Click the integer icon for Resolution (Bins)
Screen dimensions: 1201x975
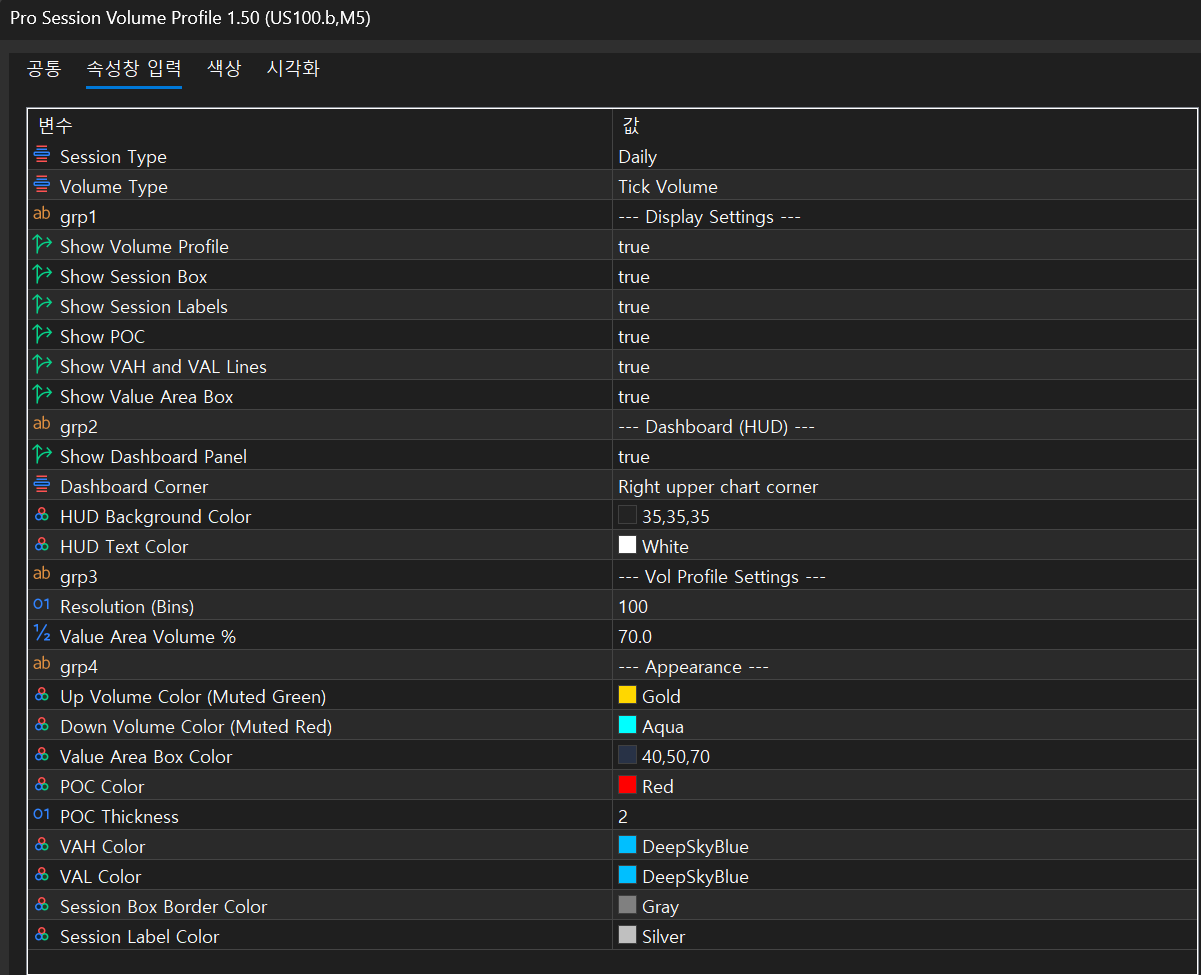click(x=42, y=605)
